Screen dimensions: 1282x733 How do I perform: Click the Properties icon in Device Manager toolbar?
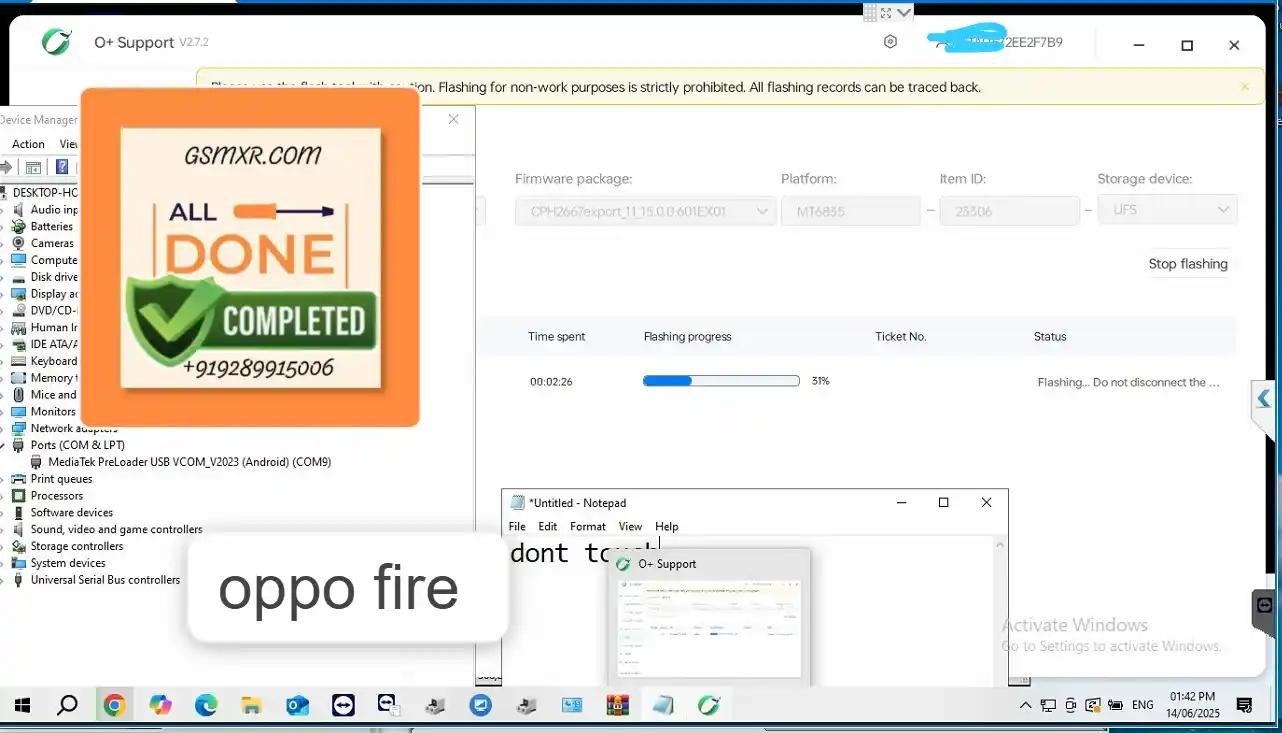33,167
